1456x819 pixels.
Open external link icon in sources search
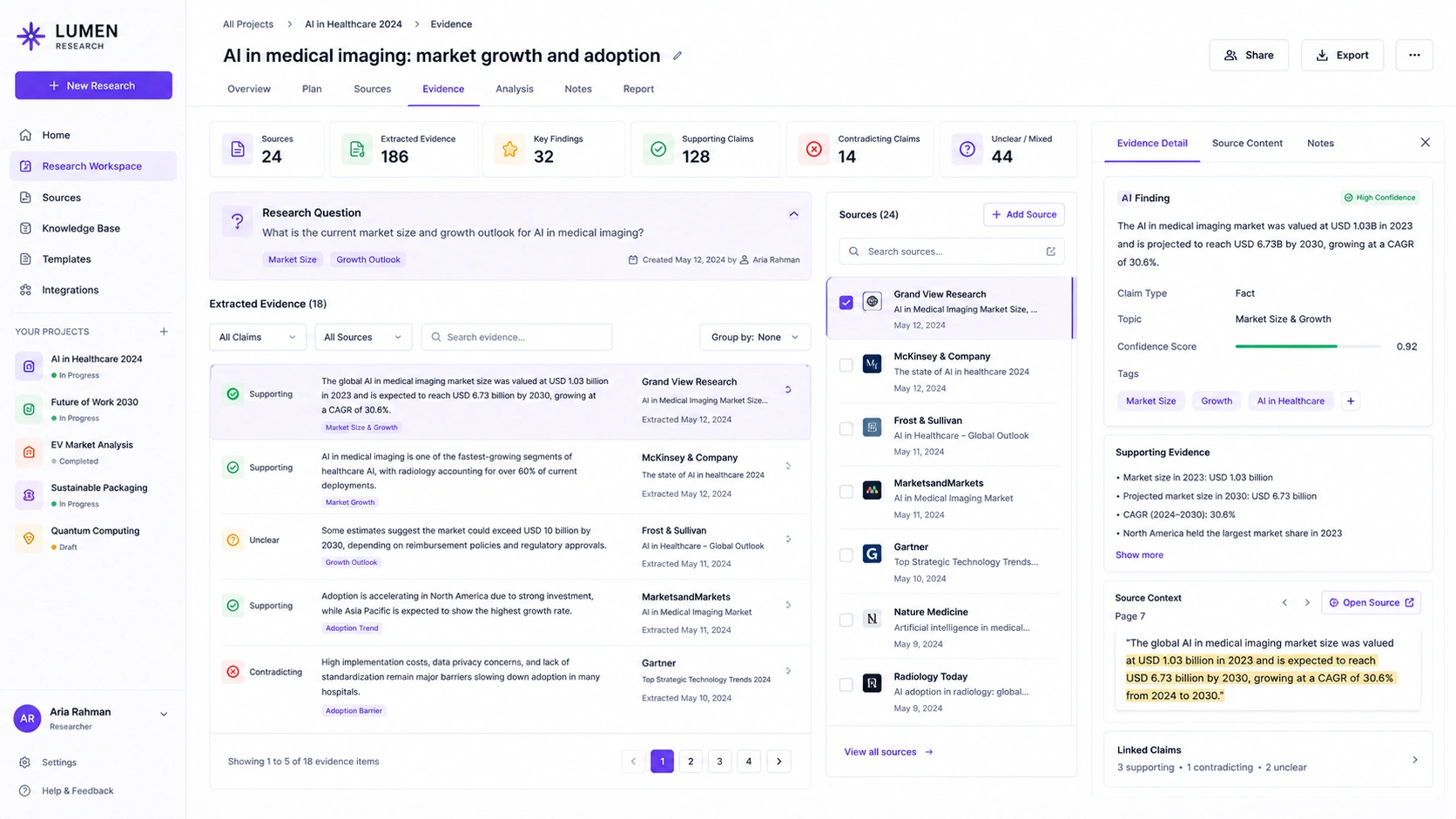pos(1051,252)
